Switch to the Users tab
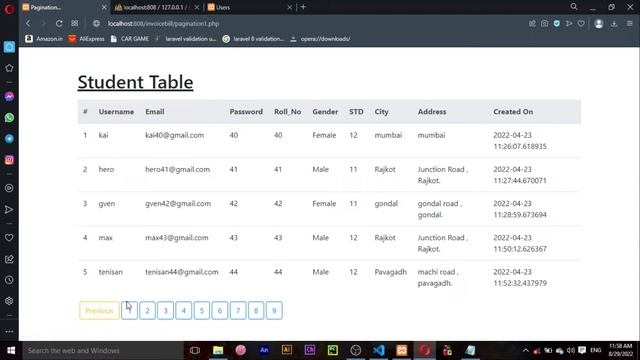 249,7
